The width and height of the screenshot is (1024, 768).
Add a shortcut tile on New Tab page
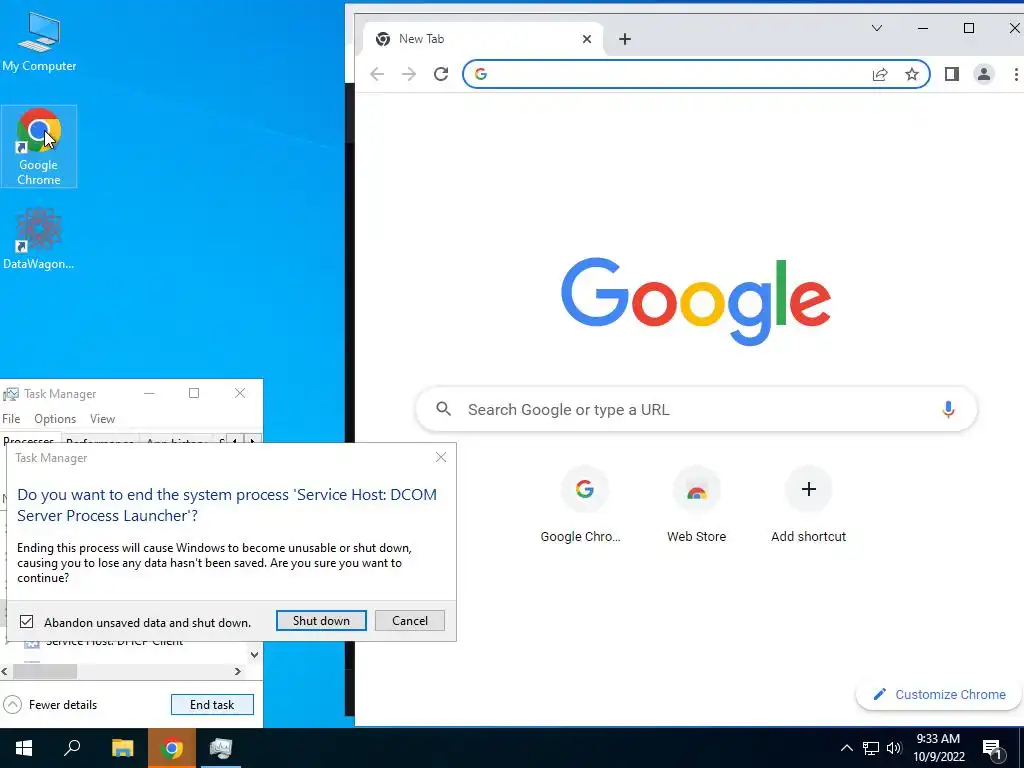click(808, 504)
